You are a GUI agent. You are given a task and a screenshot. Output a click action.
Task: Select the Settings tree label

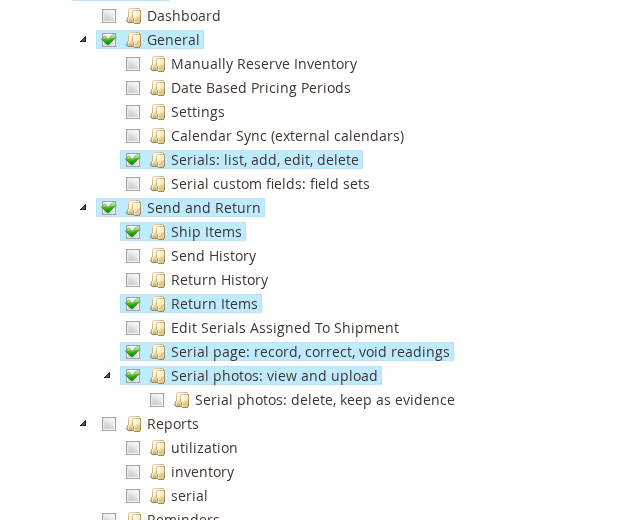(198, 112)
